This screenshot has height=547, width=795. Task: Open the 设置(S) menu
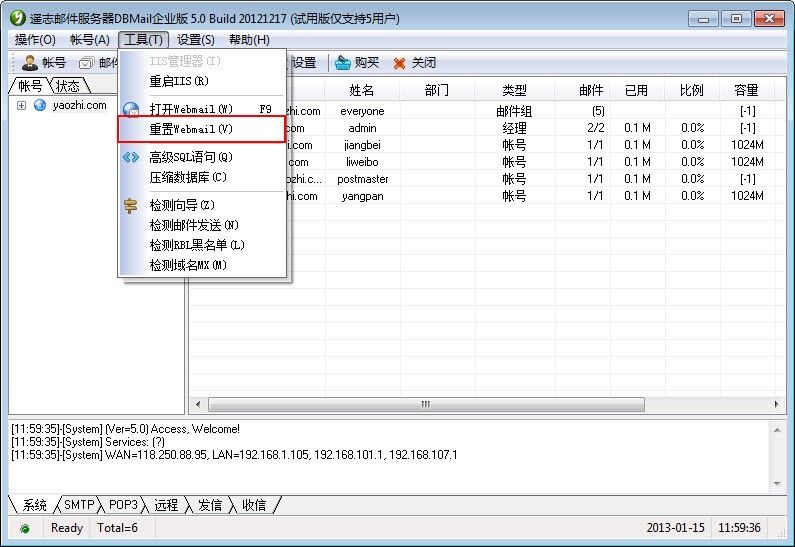point(196,40)
